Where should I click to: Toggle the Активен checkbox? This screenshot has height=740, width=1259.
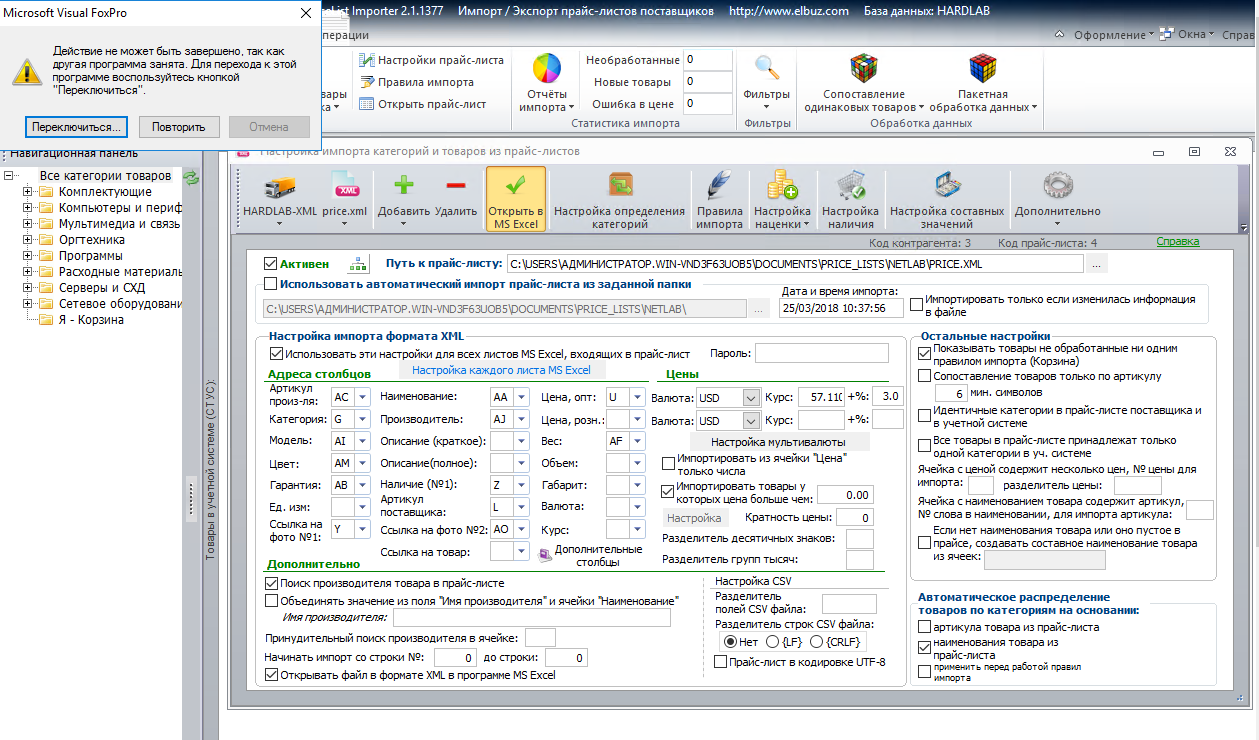click(x=270, y=264)
